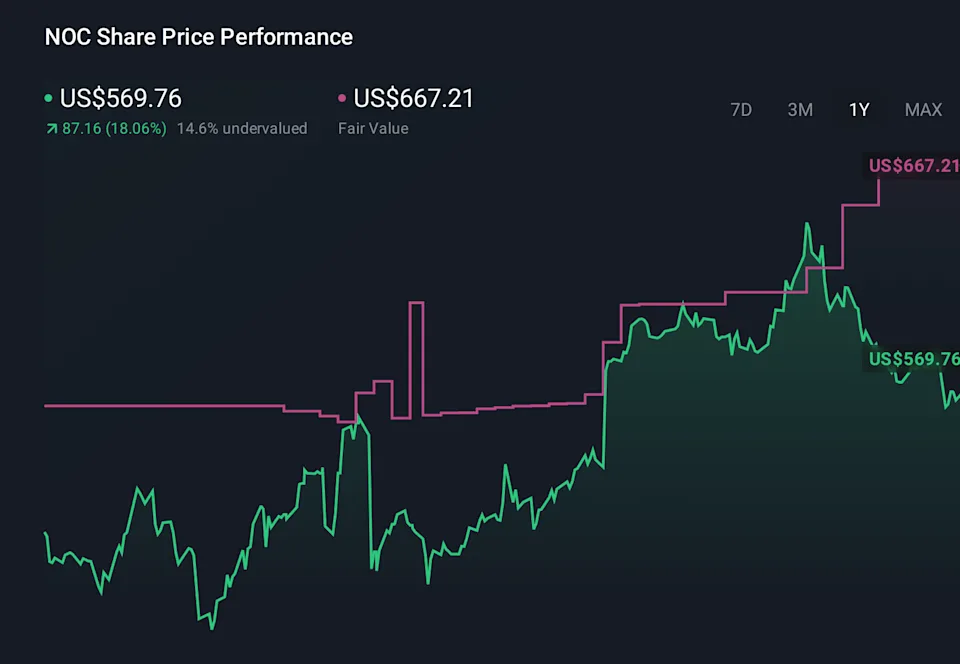
Task: Click the flat left section of pink line
Action: tap(160, 406)
